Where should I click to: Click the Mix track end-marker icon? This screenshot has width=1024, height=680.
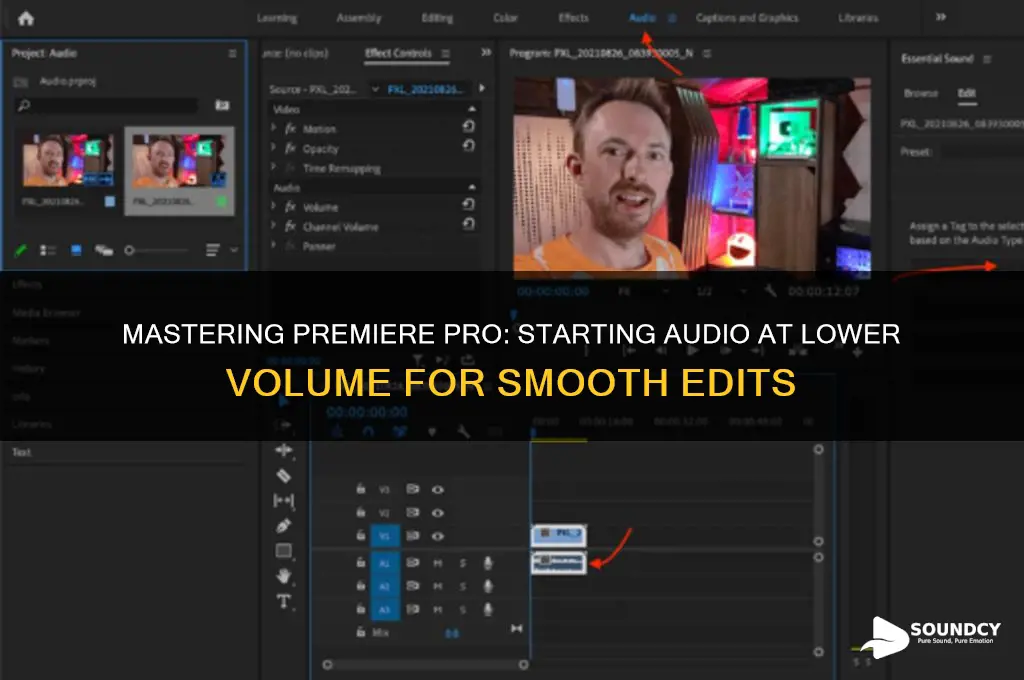517,628
